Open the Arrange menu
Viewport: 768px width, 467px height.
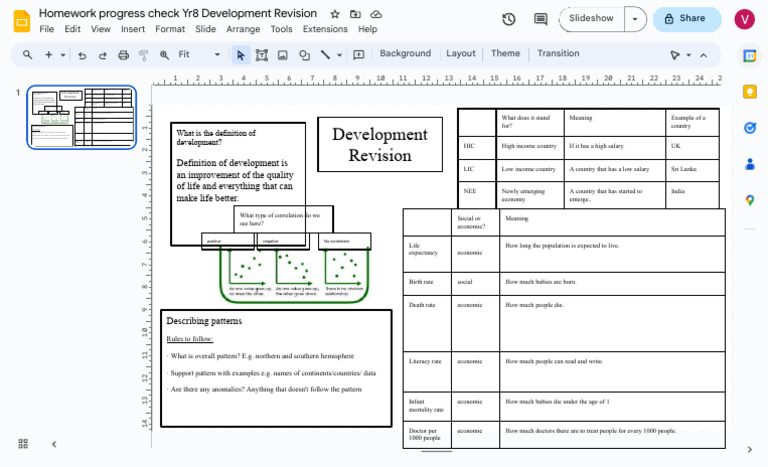[243, 29]
